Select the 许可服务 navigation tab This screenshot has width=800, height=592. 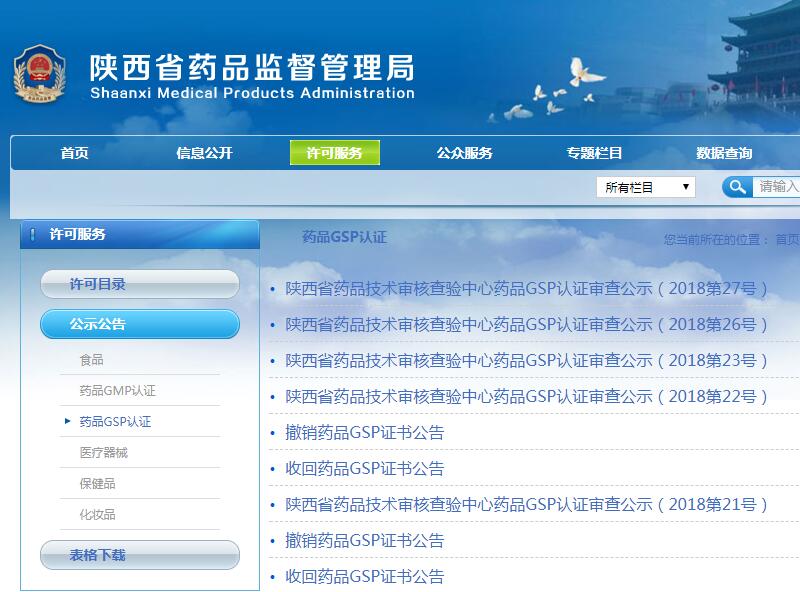(x=334, y=153)
